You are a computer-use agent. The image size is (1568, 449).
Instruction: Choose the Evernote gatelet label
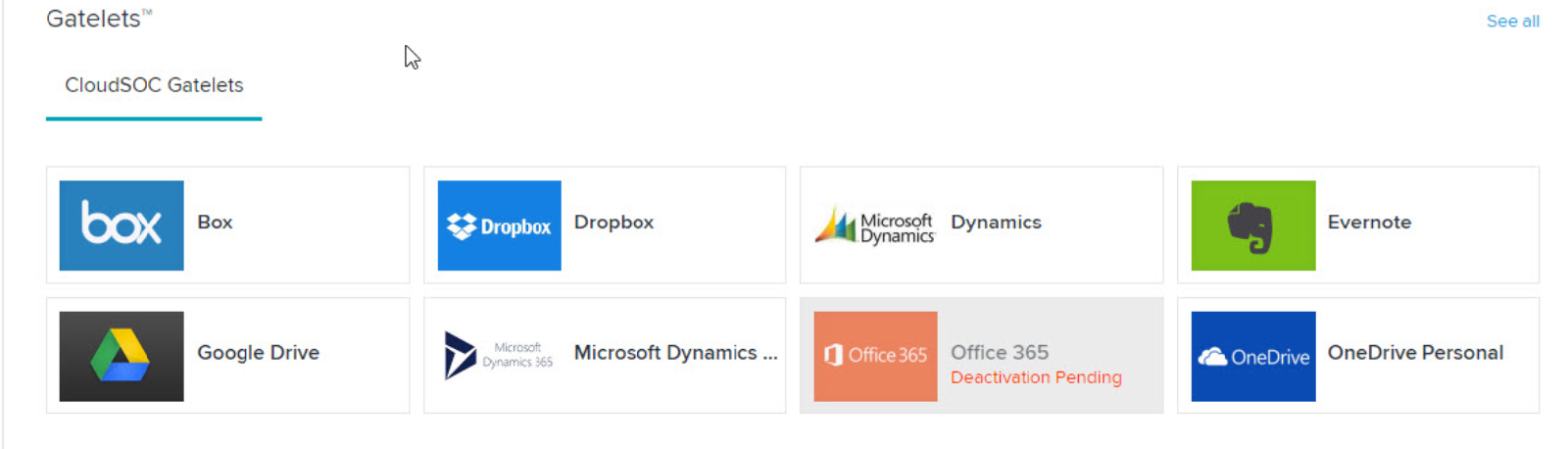click(x=1369, y=223)
